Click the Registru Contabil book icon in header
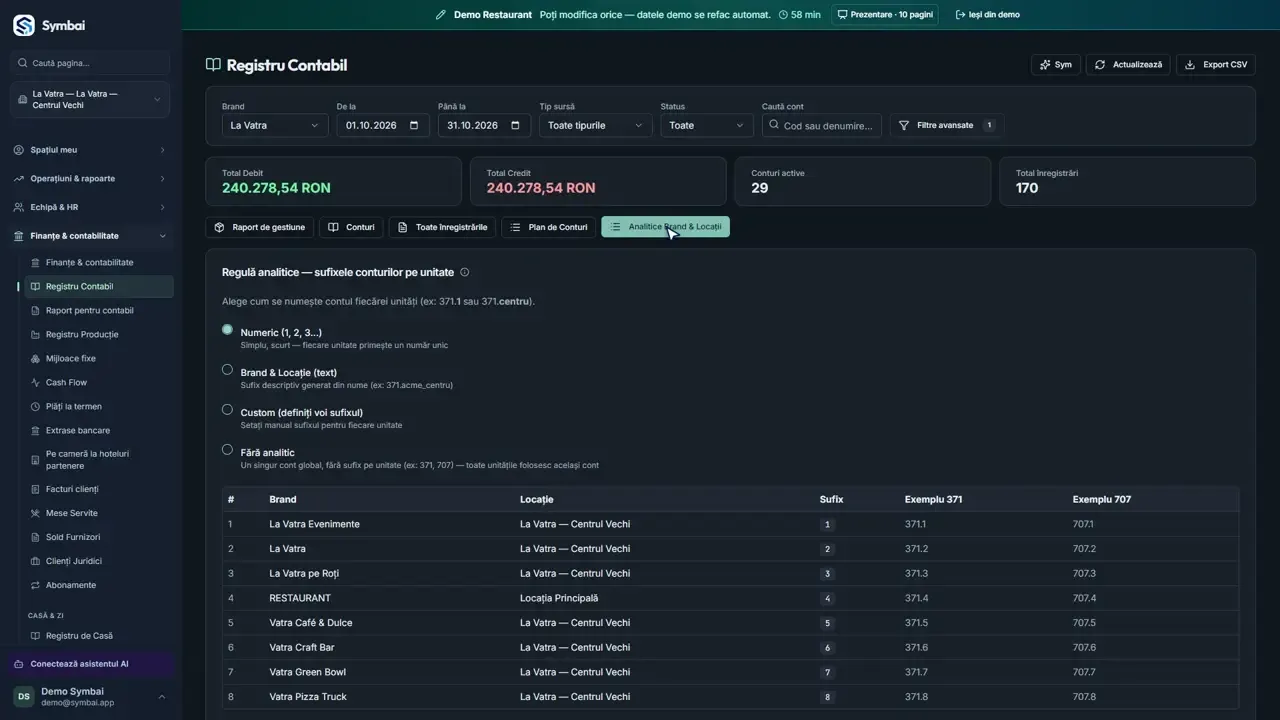The image size is (1280, 720). click(x=213, y=65)
